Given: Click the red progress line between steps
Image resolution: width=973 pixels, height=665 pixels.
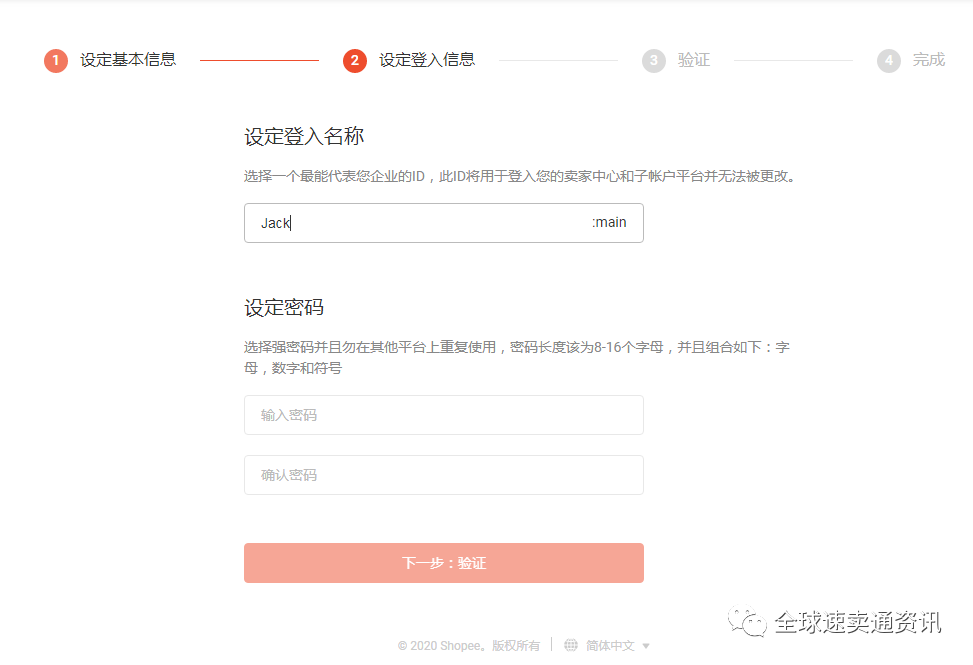Looking at the screenshot, I should pyautogui.click(x=260, y=61).
